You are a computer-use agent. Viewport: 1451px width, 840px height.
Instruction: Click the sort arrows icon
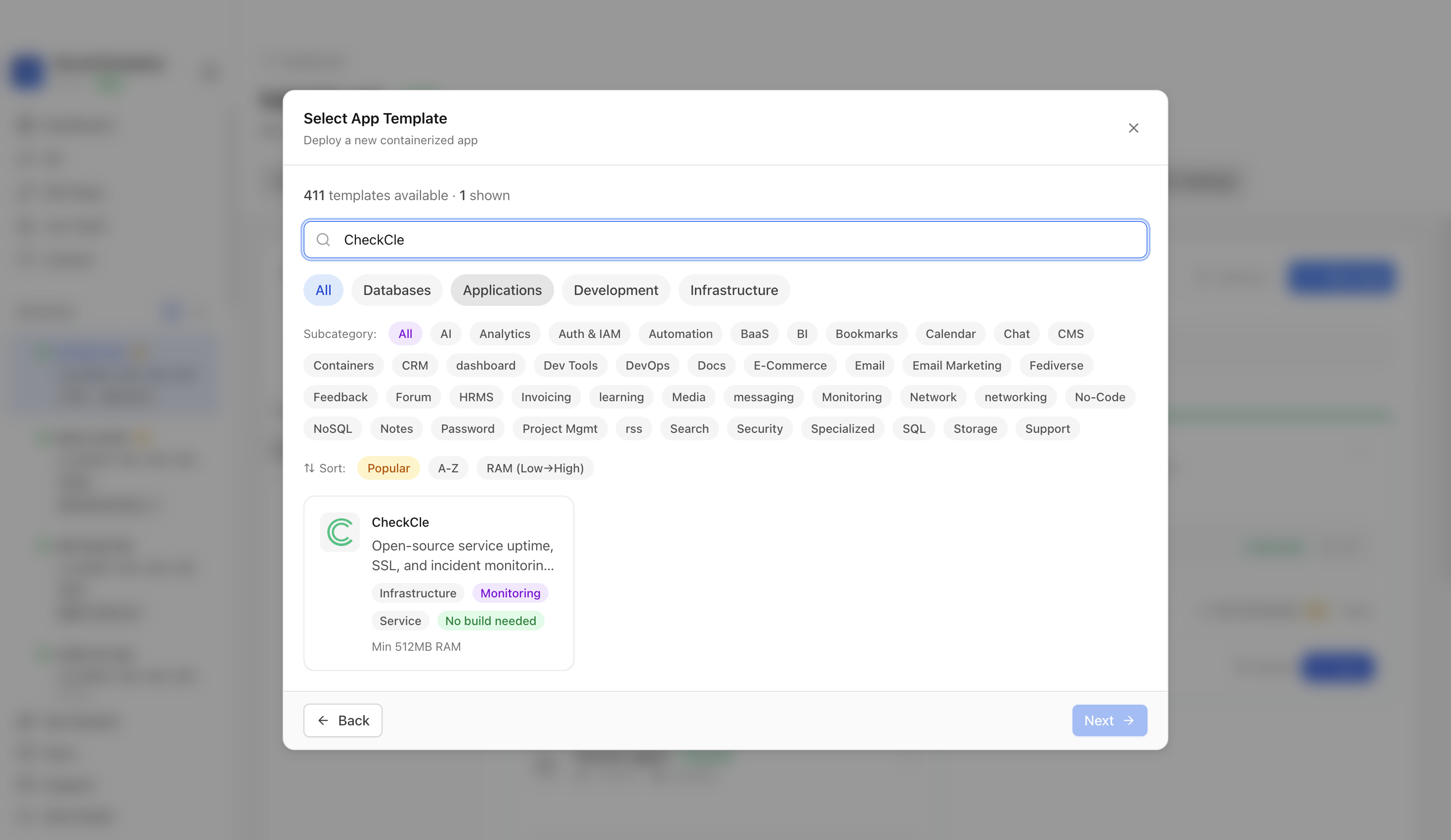coord(309,468)
